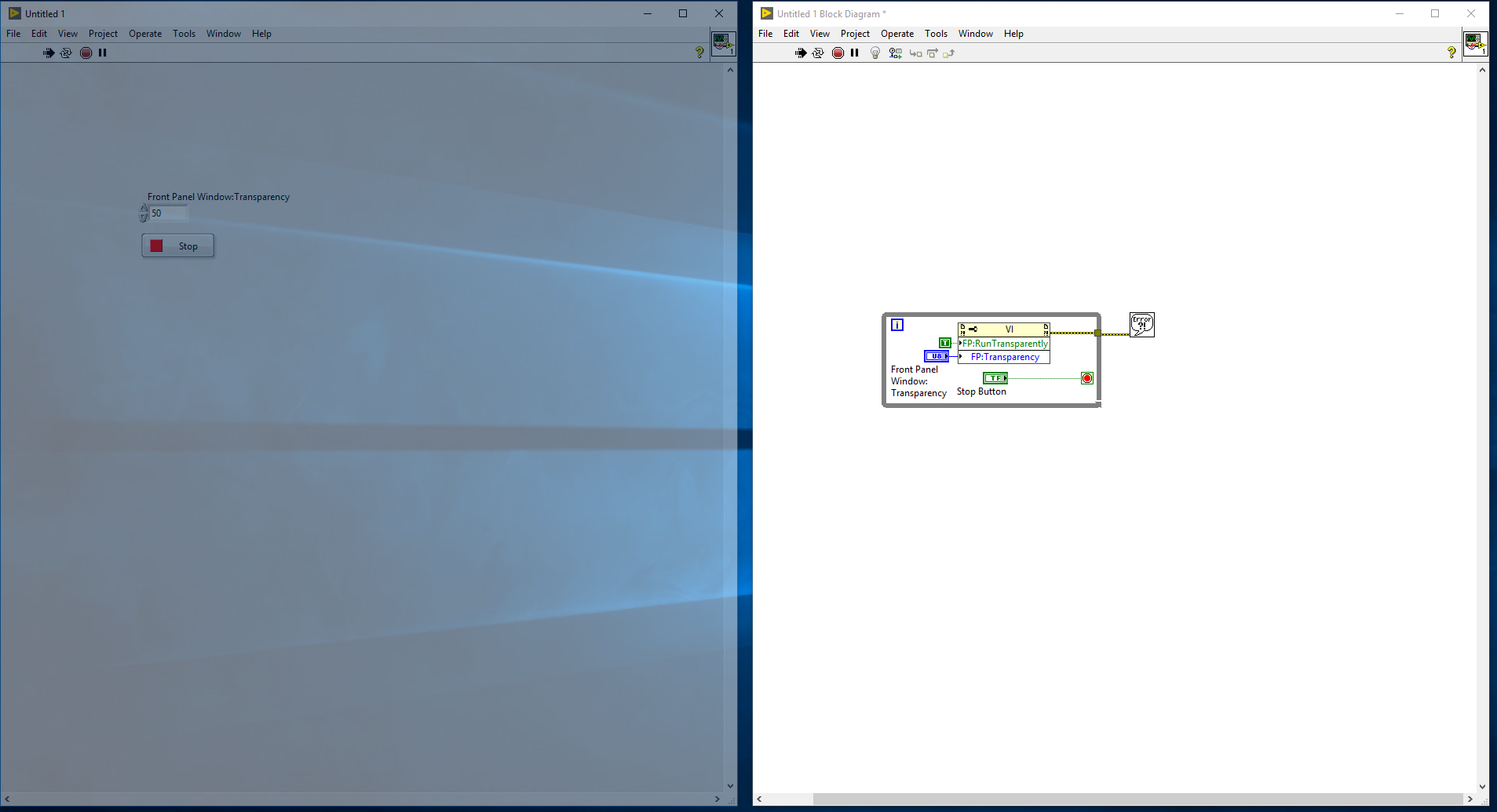The image size is (1497, 812).
Task: Show Context Help in Block Diagram window
Action: (1451, 53)
